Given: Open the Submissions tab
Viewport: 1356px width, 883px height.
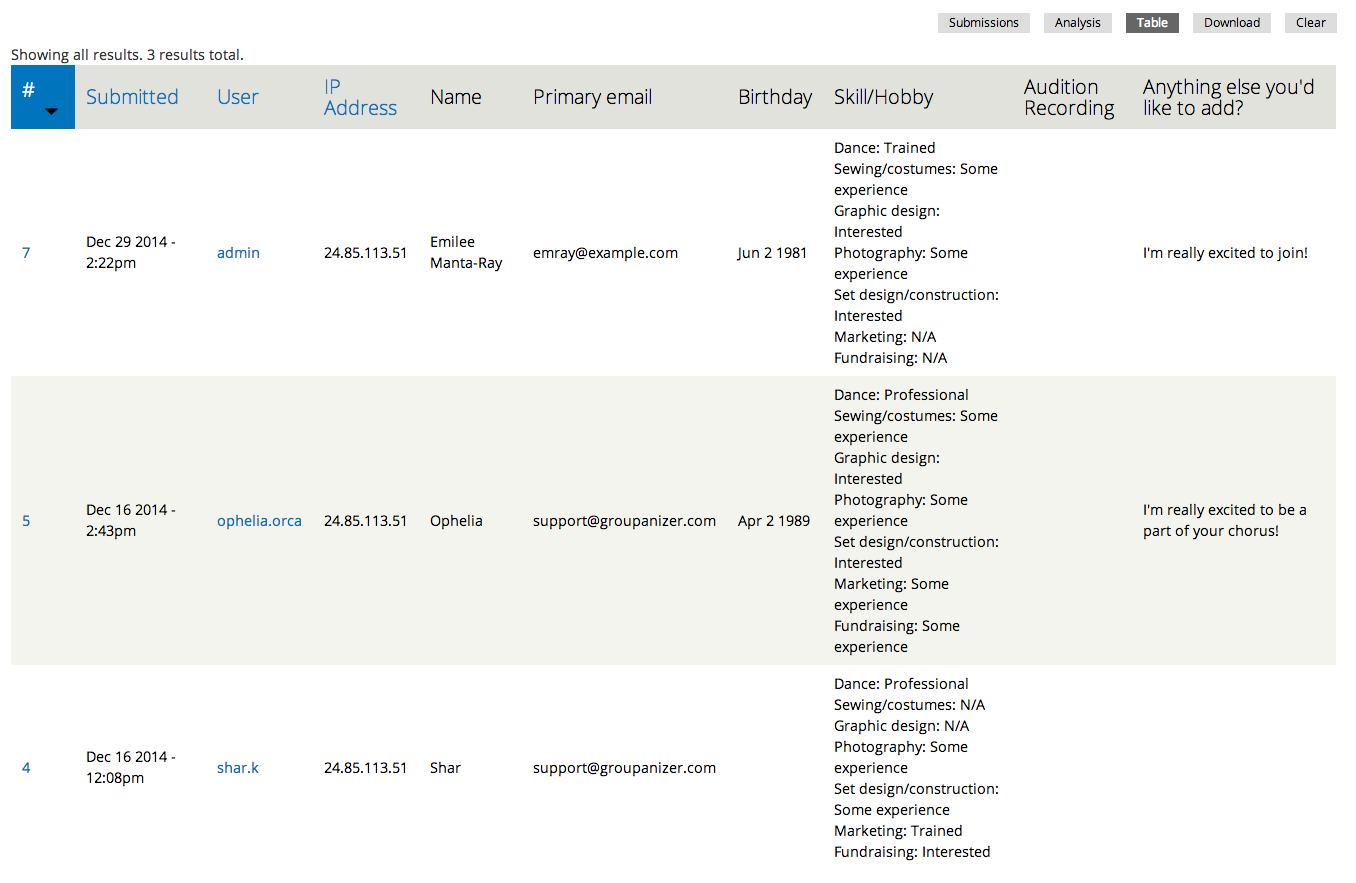Looking at the screenshot, I should click(984, 23).
